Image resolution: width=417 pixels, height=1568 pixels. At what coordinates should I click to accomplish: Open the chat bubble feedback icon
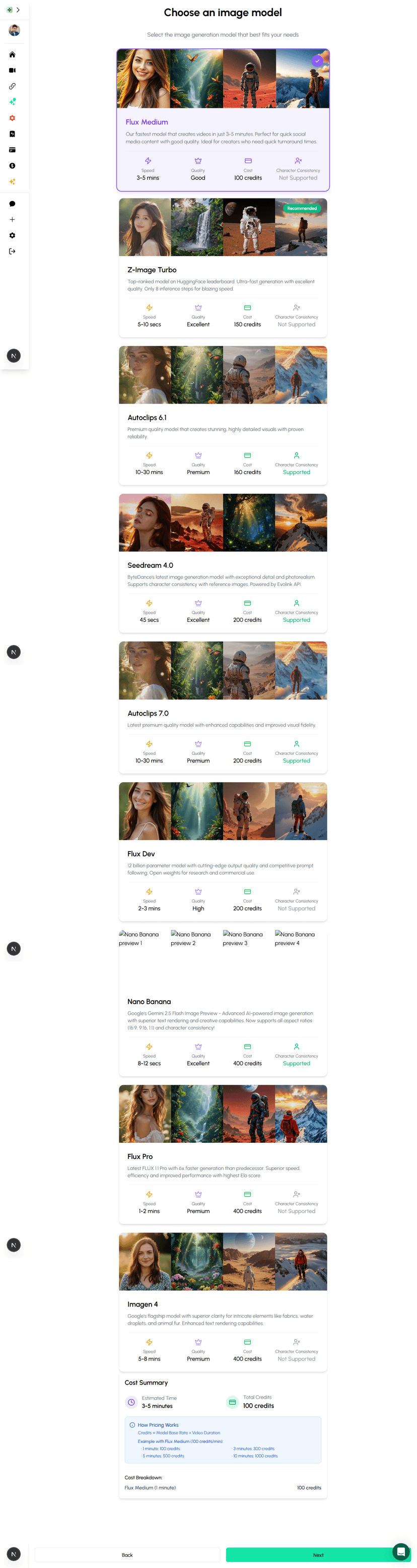12,203
